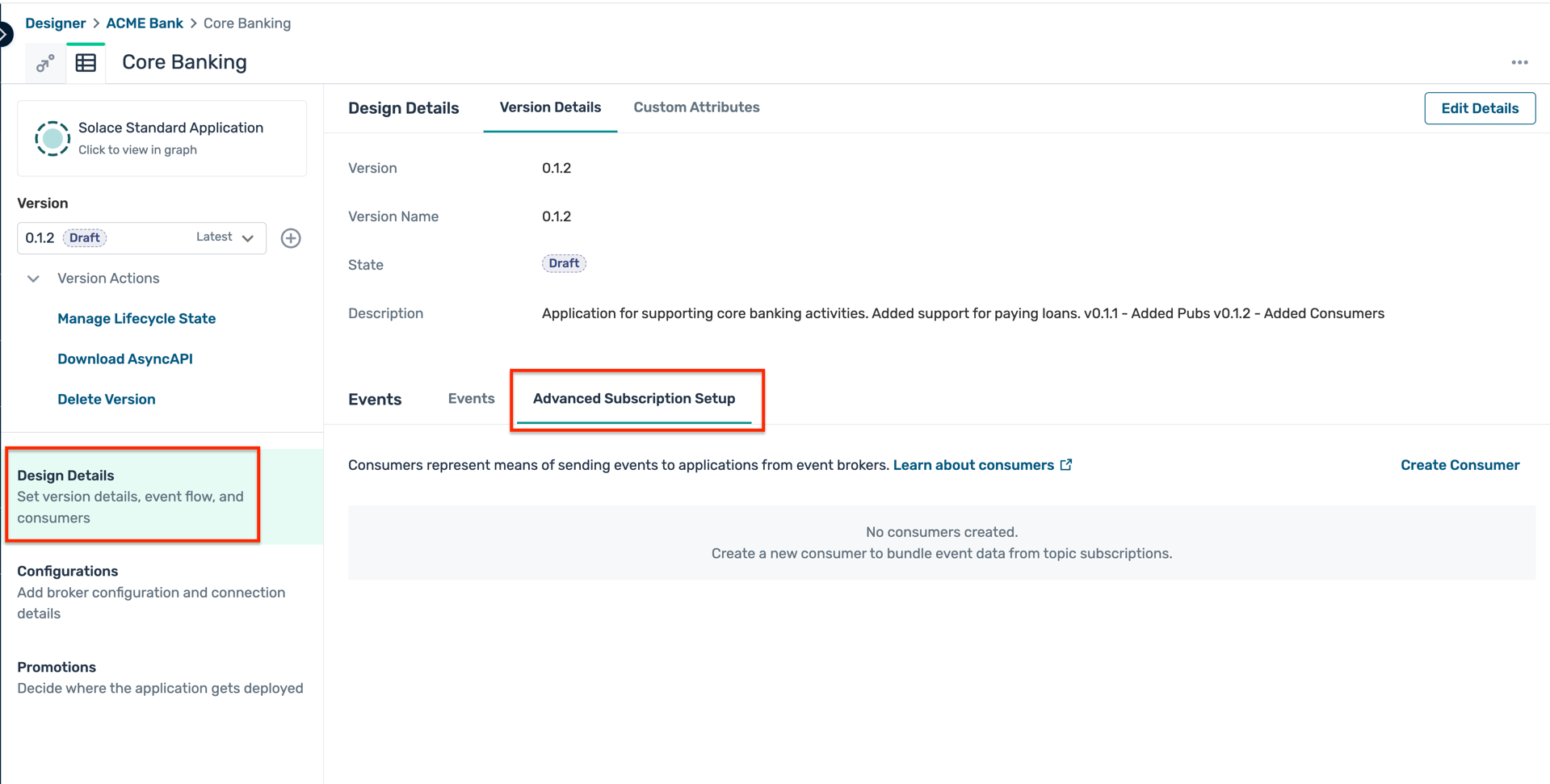Click the sidebar collapse arrow at top left
Screen dimensions: 1550x784
[x=6, y=32]
